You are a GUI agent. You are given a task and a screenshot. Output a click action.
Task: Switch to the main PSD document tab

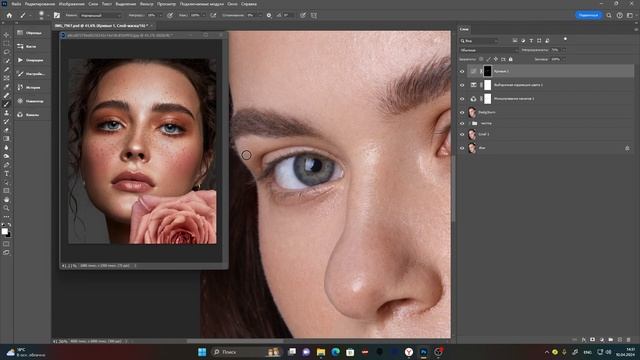(x=103, y=26)
